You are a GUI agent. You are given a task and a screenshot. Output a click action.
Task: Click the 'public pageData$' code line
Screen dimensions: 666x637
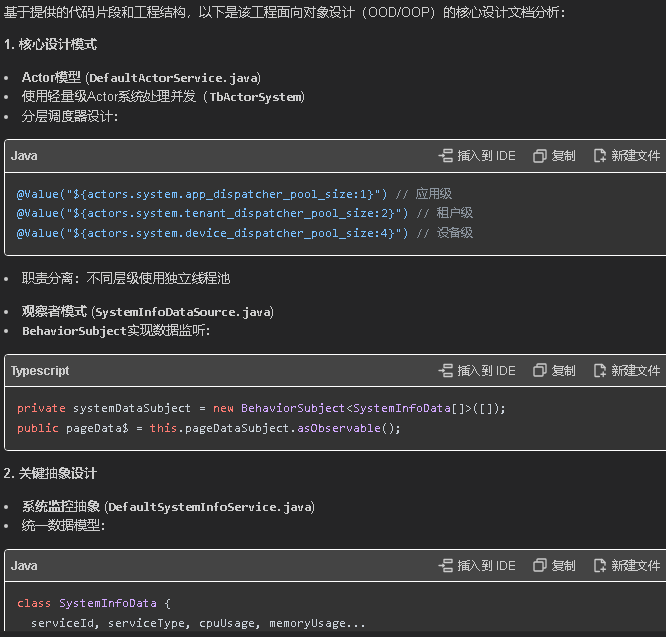point(209,428)
